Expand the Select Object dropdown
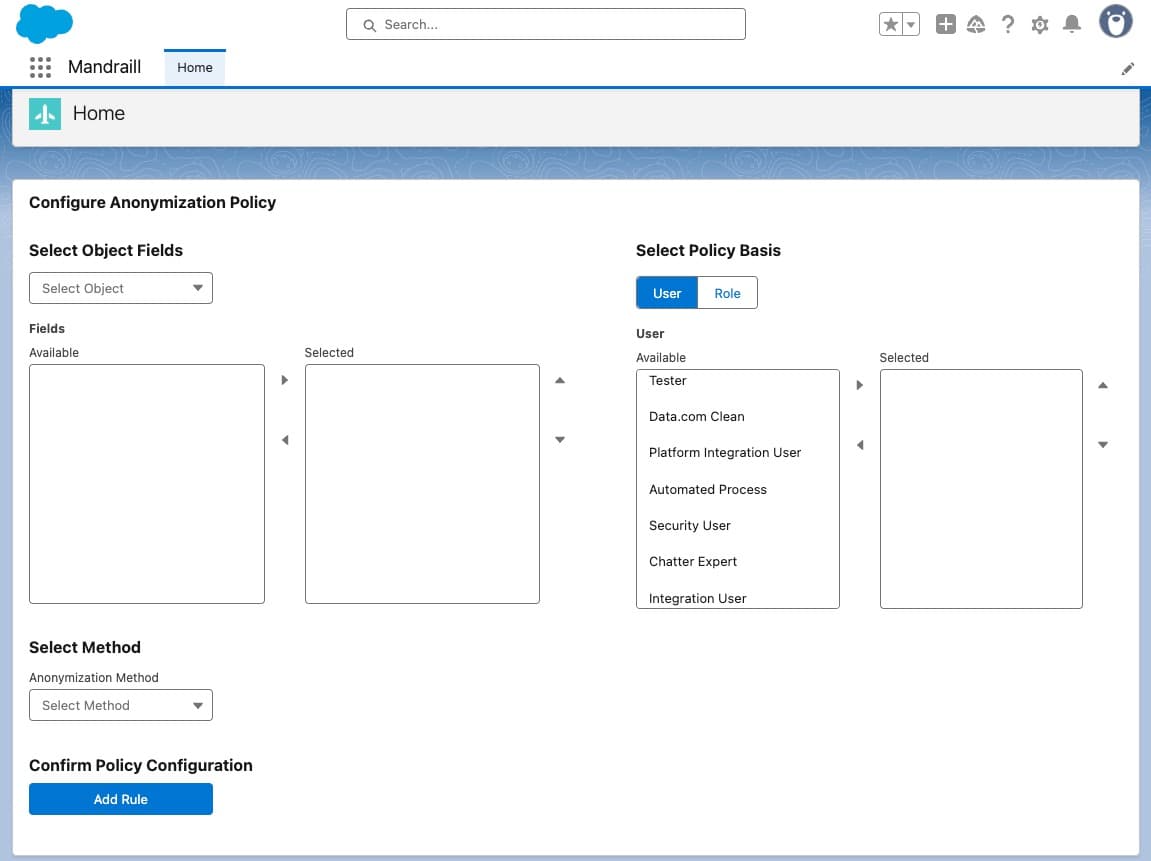 tap(121, 288)
